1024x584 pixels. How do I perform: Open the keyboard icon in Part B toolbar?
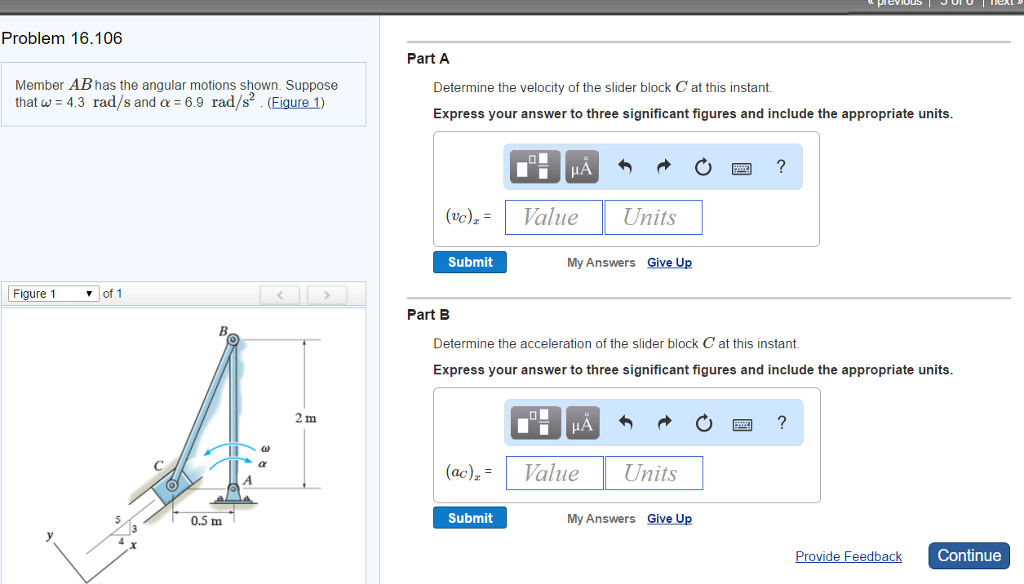(741, 422)
